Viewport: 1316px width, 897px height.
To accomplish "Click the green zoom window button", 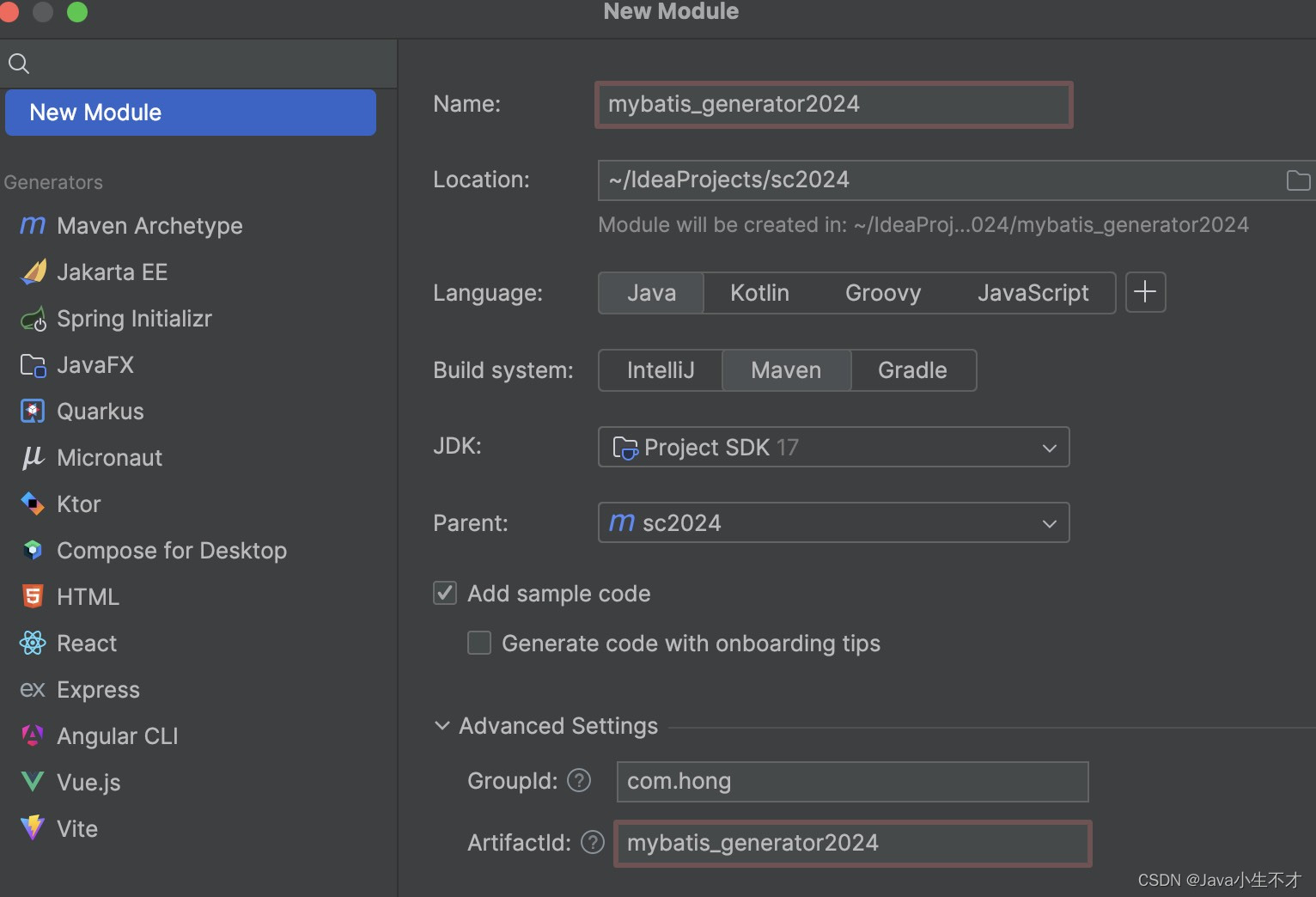I will click(77, 11).
